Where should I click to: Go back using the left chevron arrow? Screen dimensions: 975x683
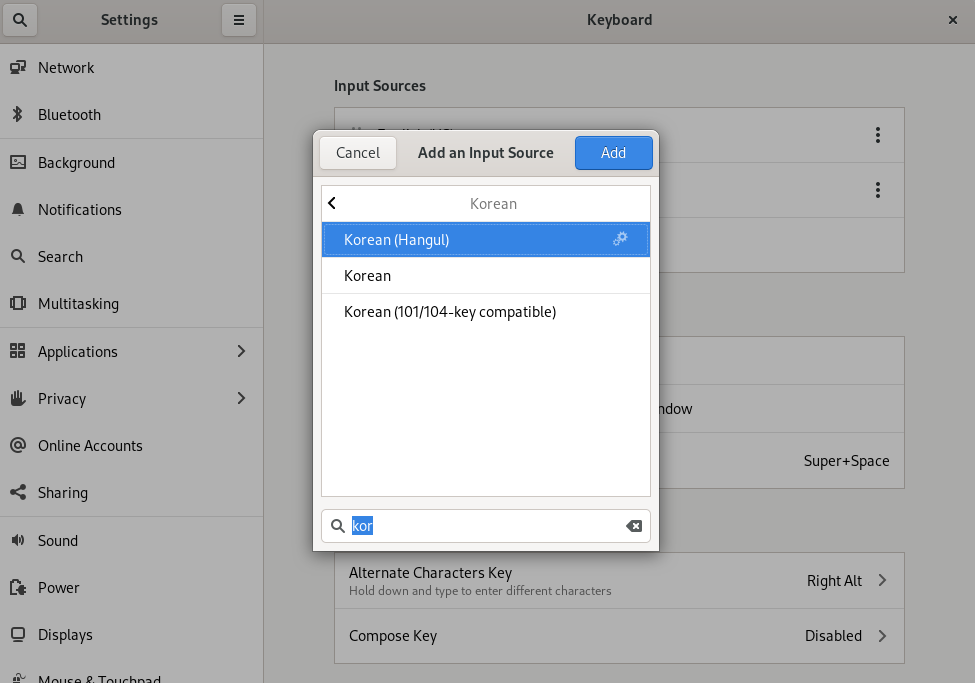[x=333, y=203]
